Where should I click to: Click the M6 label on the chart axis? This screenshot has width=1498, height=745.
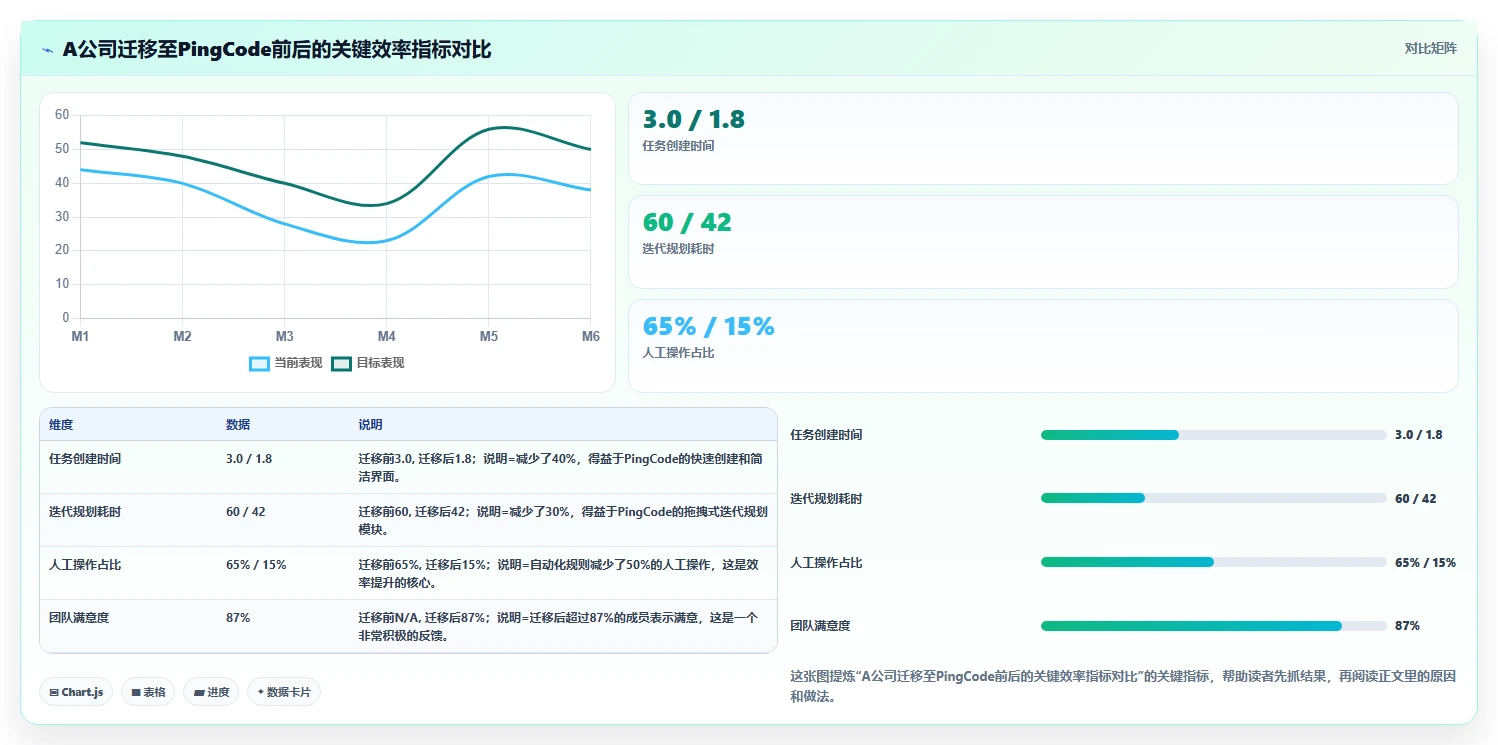[x=590, y=336]
